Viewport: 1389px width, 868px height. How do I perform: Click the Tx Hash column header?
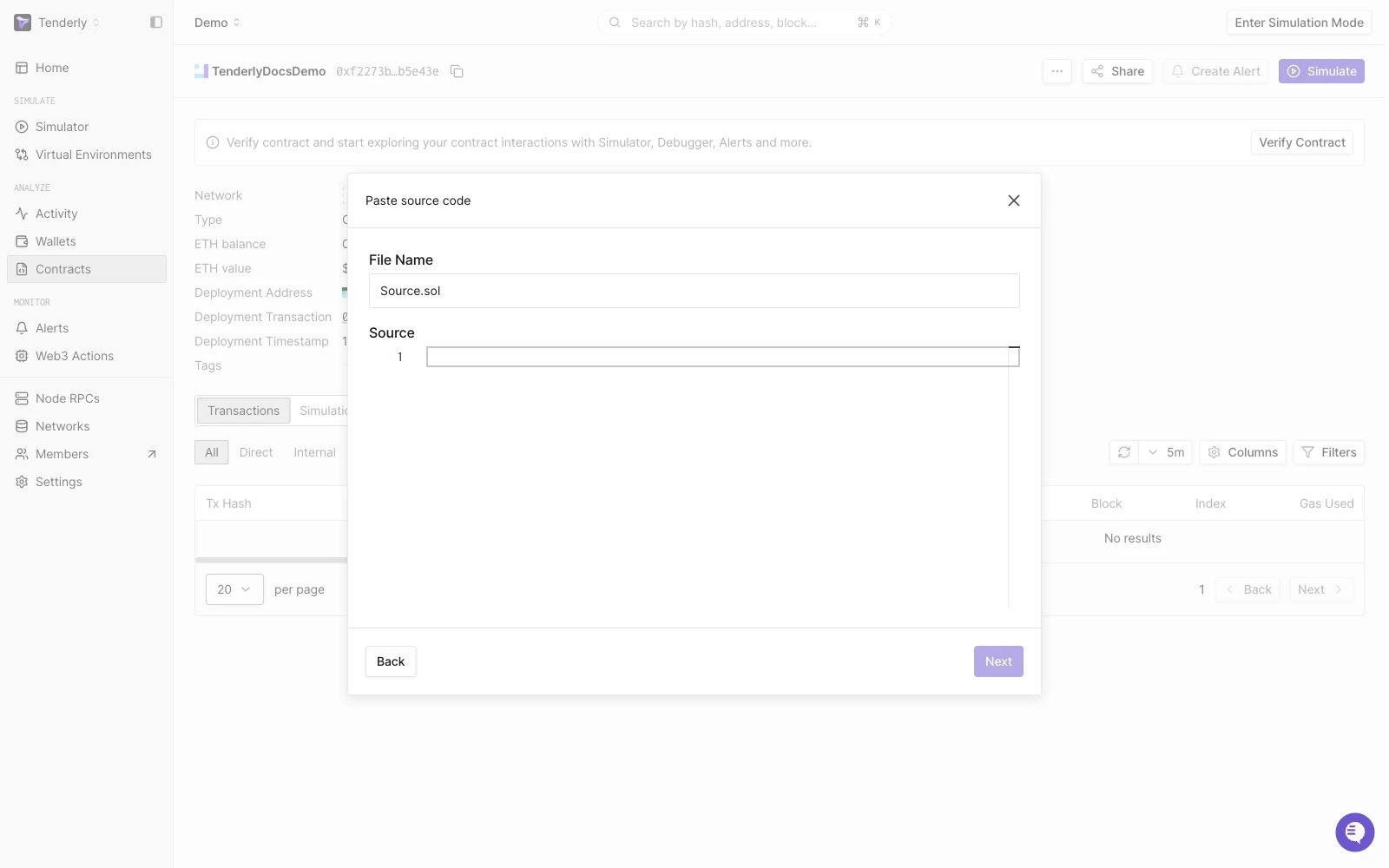pos(228,503)
